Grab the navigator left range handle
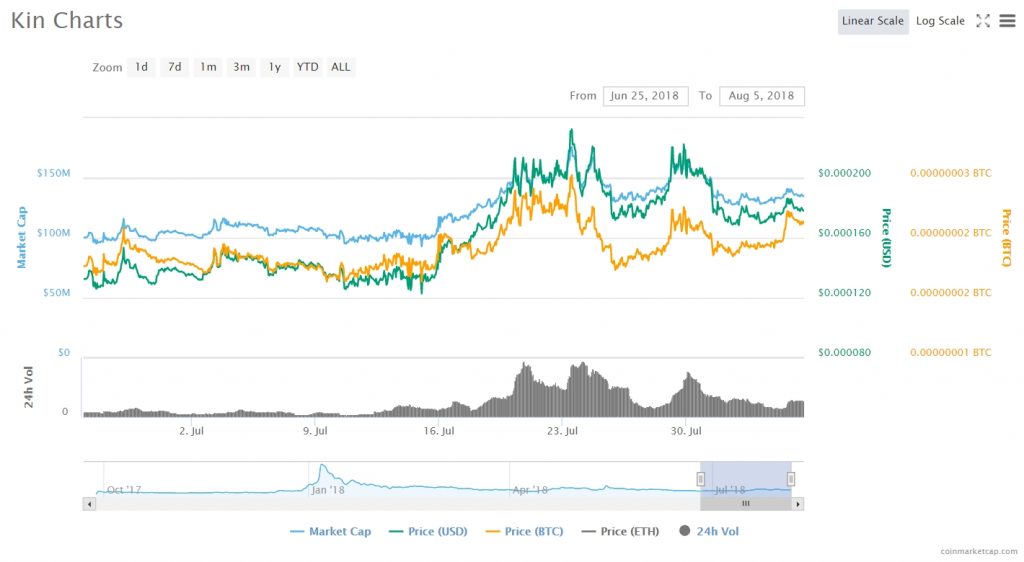 (700, 479)
